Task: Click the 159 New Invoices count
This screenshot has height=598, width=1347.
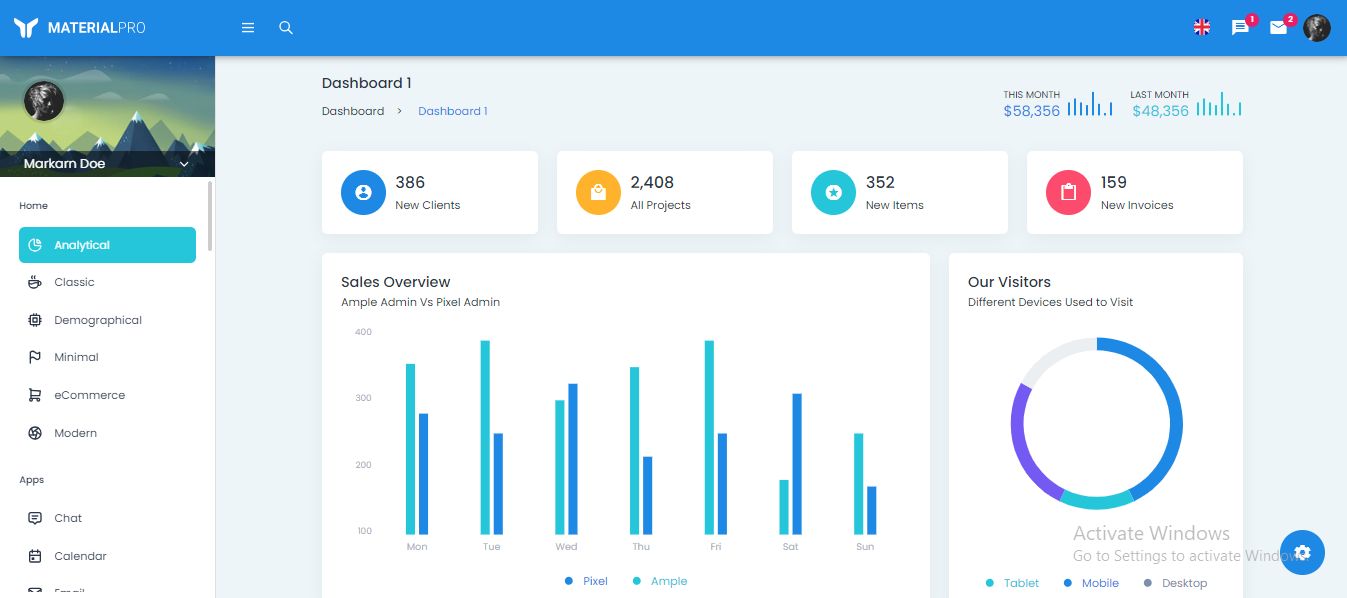Action: 1114,182
